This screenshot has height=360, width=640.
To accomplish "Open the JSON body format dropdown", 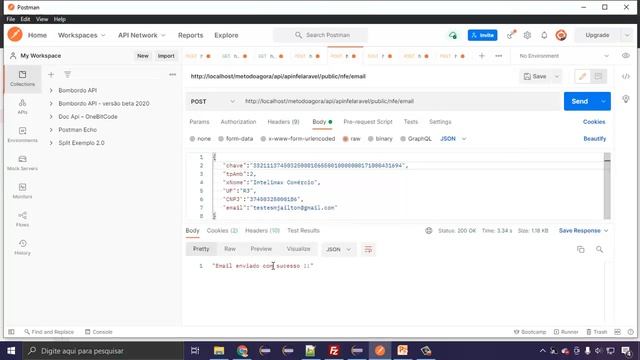I will click(x=453, y=139).
